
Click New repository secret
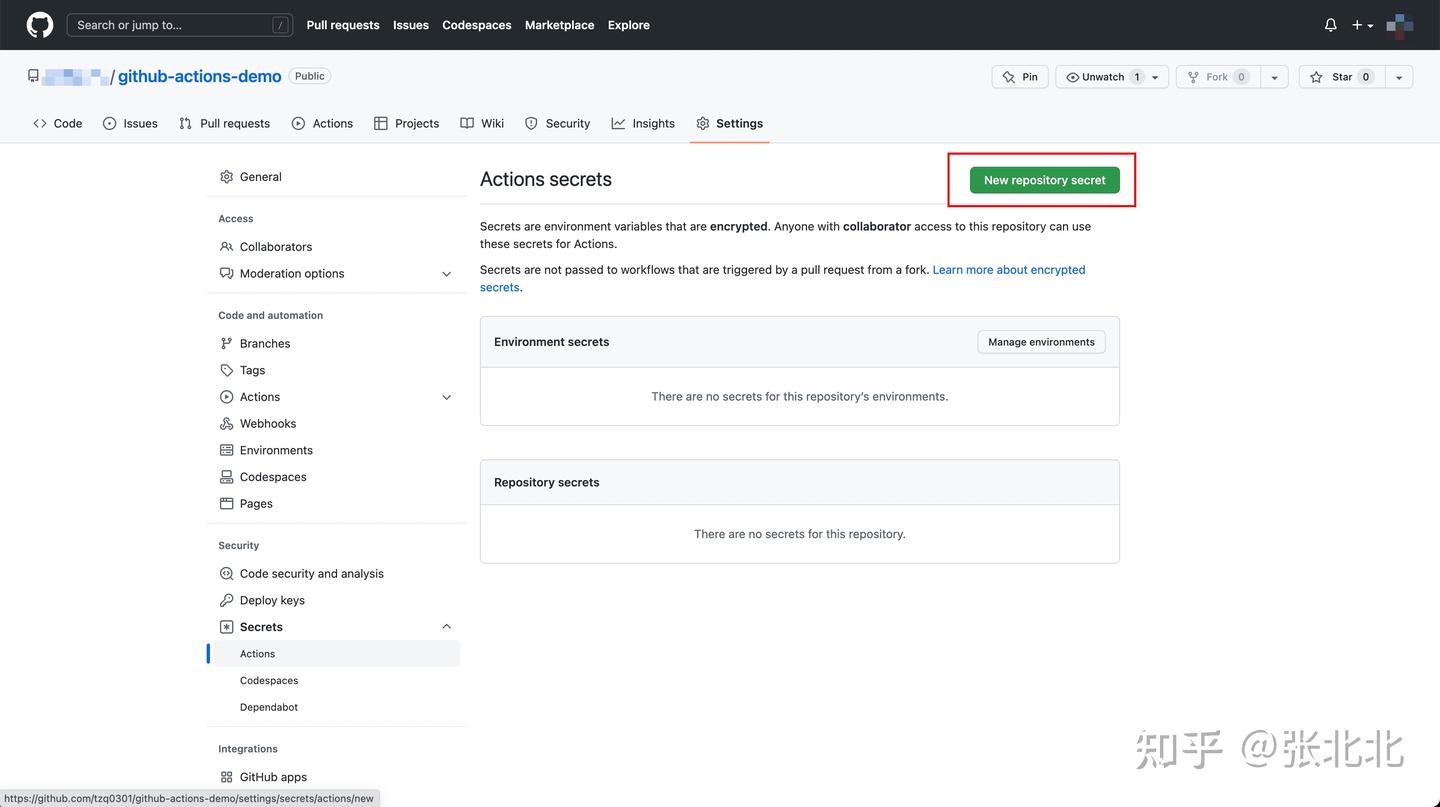point(1043,180)
